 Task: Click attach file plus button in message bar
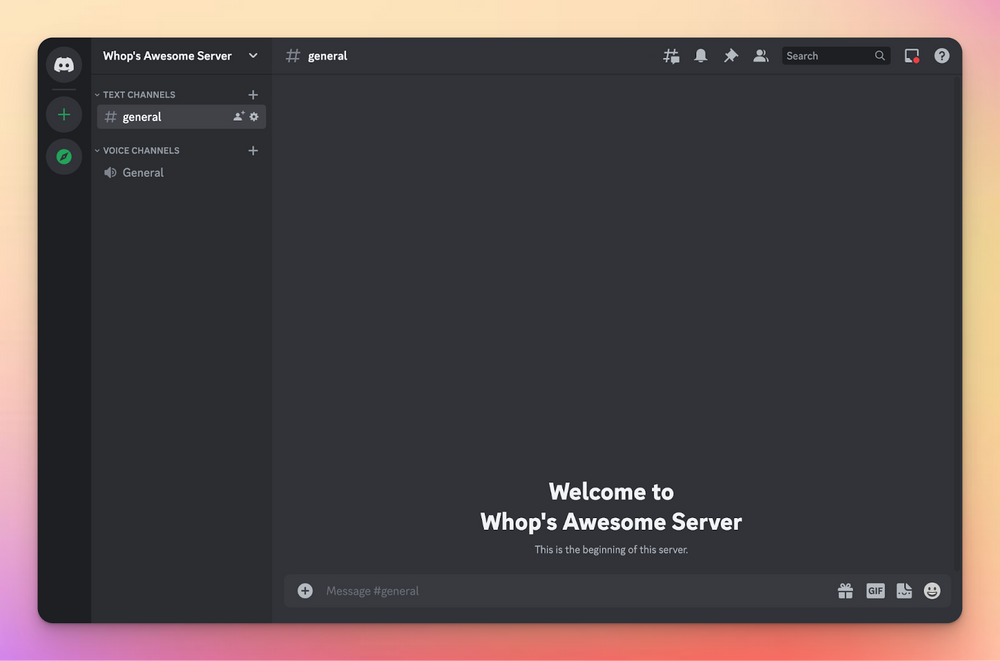[305, 591]
